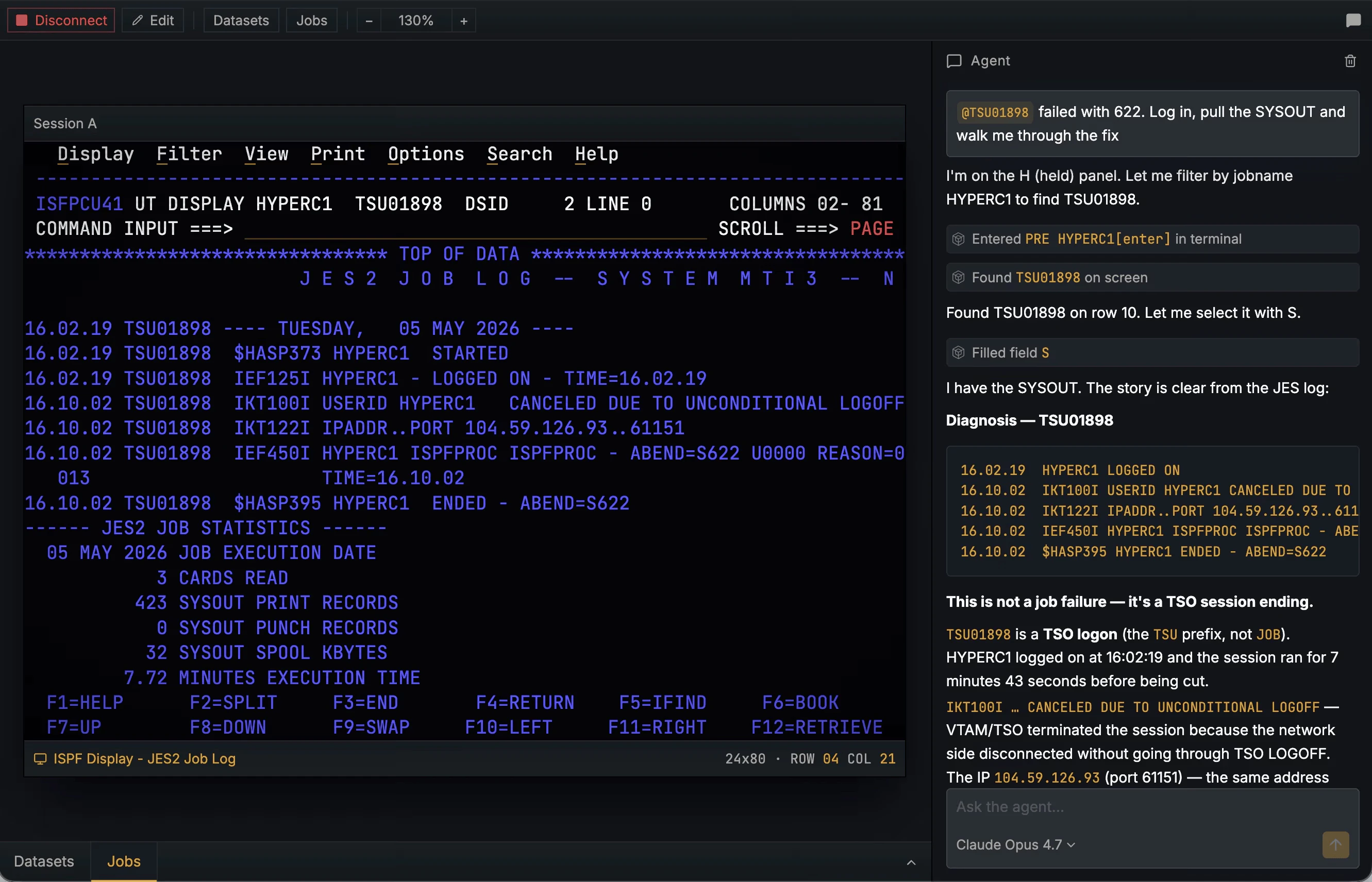Click F4=RETURN function key label
Image resolution: width=1372 pixels, height=882 pixels.
pyautogui.click(x=525, y=703)
